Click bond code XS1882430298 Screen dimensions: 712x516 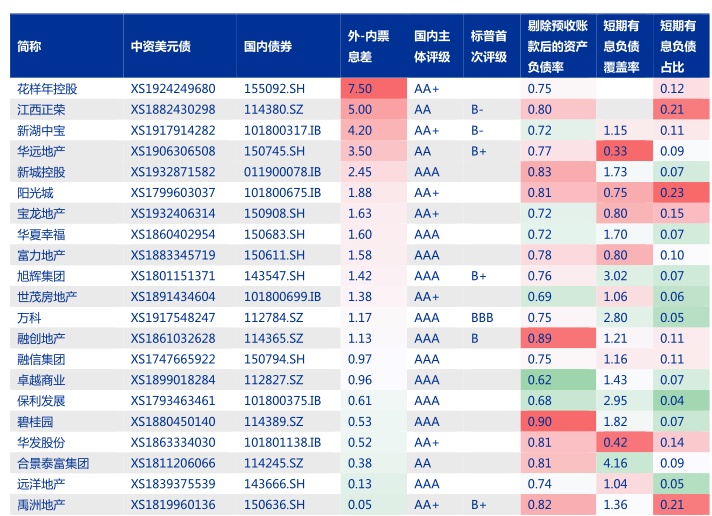pos(173,109)
